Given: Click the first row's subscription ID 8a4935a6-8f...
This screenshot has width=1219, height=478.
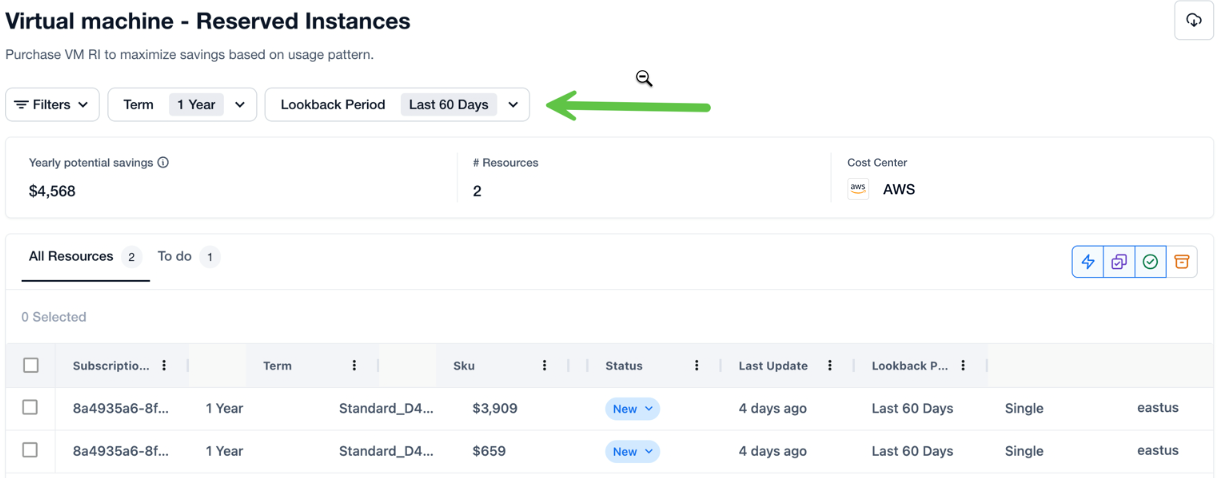Looking at the screenshot, I should pyautogui.click(x=120, y=409).
